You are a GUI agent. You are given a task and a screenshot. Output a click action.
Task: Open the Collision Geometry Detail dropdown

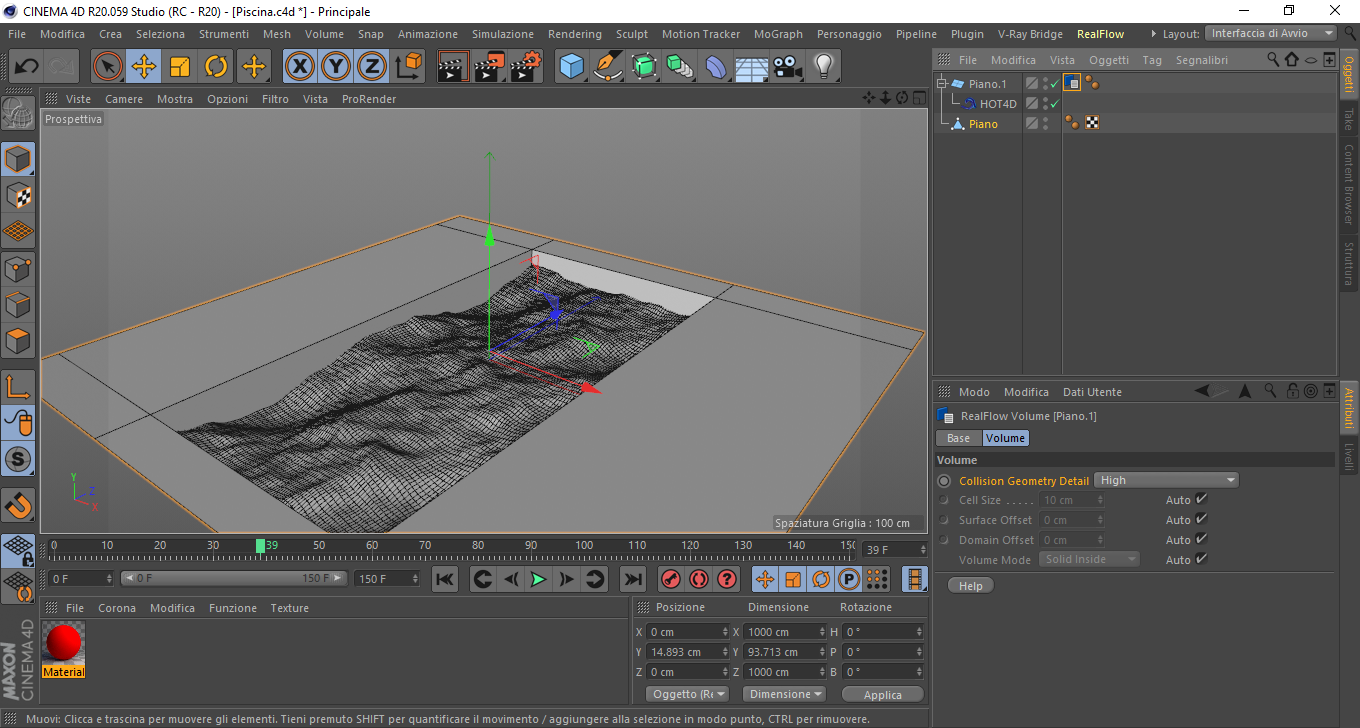click(1167, 480)
